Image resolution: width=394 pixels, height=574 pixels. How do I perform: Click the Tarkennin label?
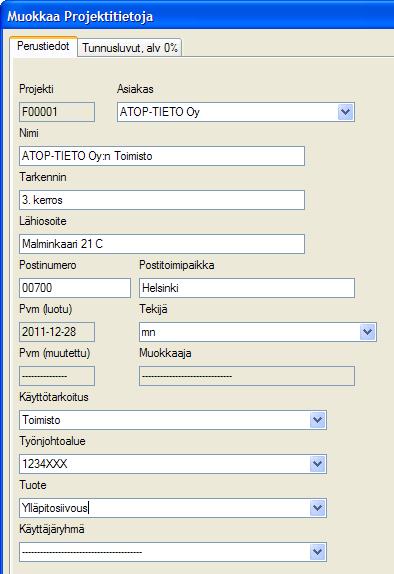point(43,177)
